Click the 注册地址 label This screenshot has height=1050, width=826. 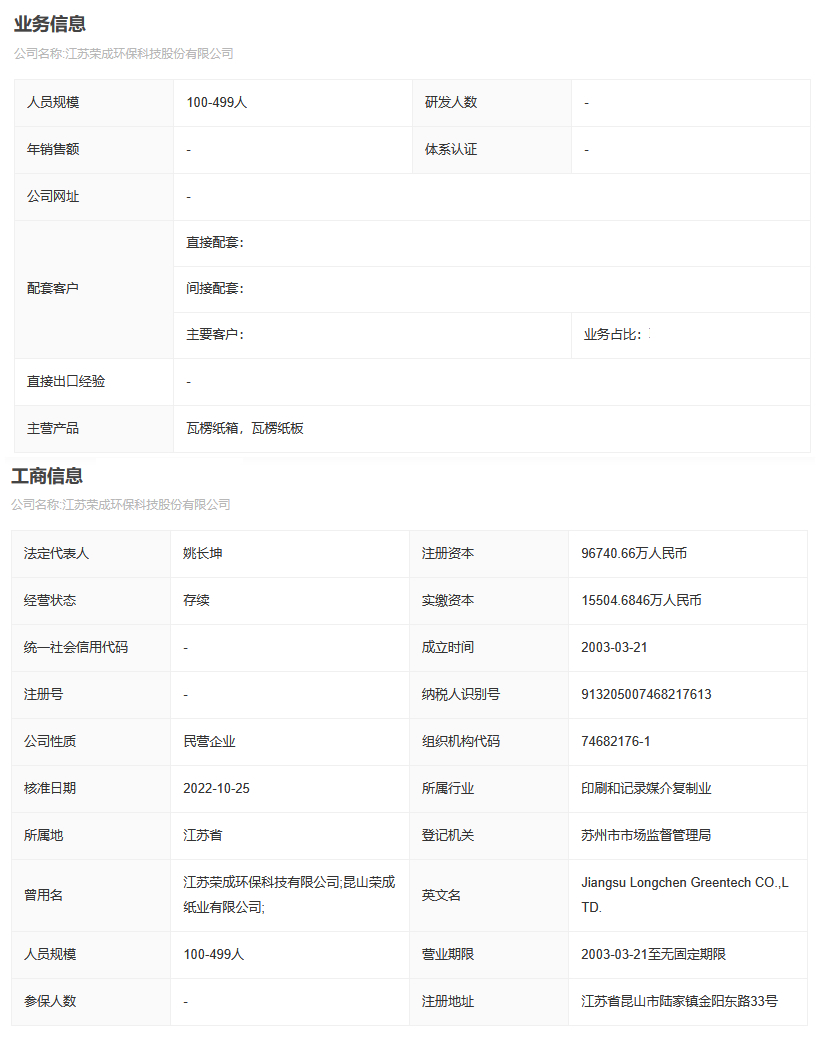click(x=448, y=1001)
